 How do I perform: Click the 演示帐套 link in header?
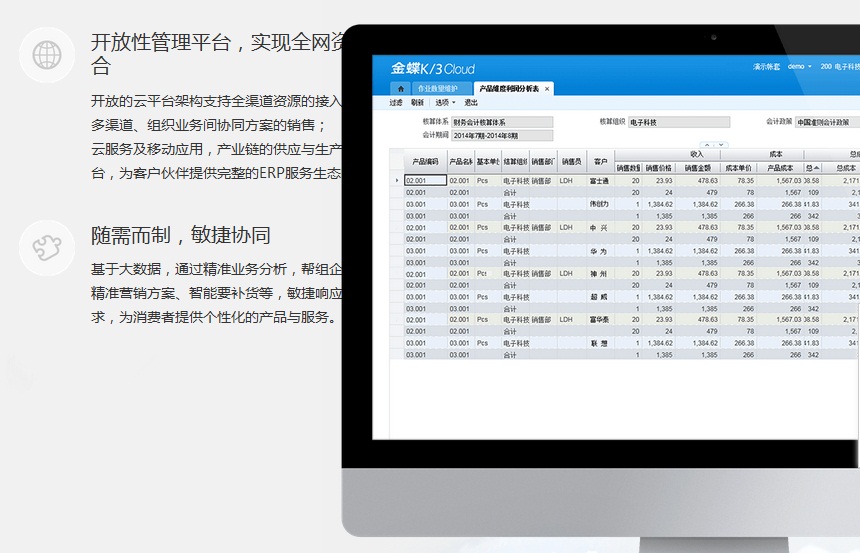click(766, 66)
